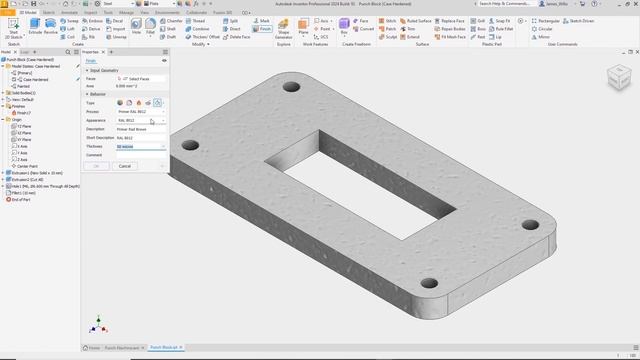640x360 pixels.
Task: Pick the Decal tool
Action: [x=115, y=21]
